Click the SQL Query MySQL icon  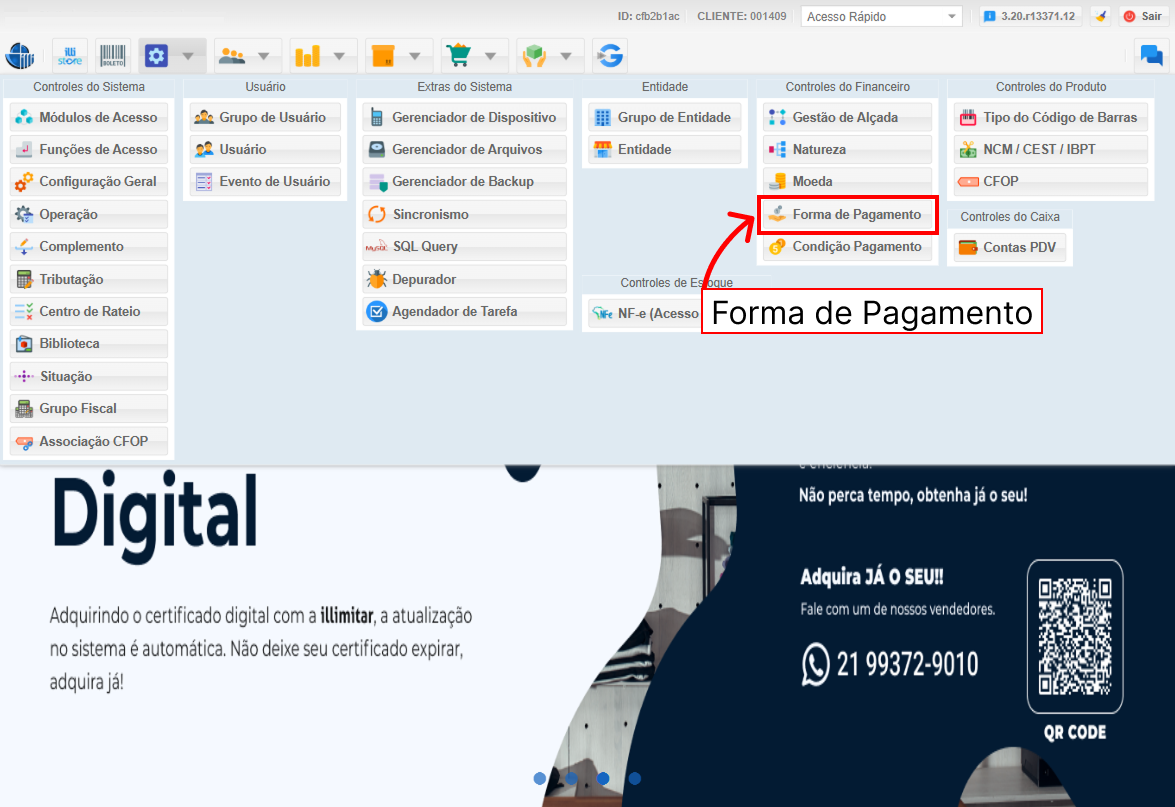376,247
